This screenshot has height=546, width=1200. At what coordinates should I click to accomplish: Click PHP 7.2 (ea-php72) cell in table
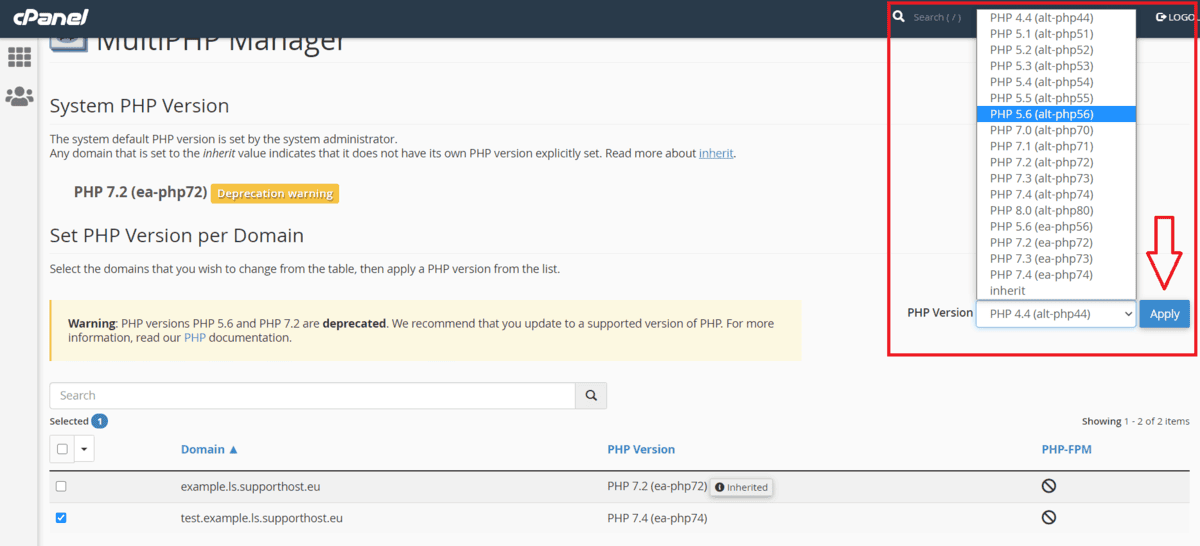tap(657, 486)
